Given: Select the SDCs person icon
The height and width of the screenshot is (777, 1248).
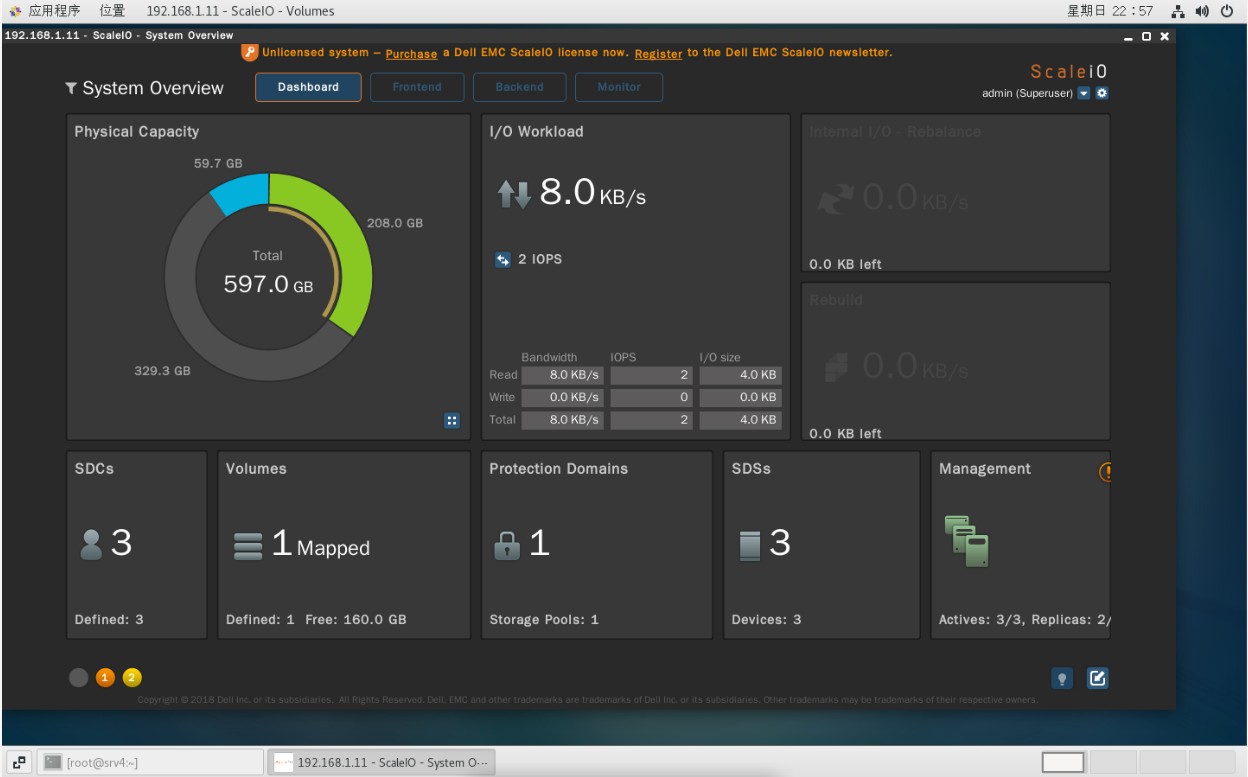Looking at the screenshot, I should click(91, 544).
